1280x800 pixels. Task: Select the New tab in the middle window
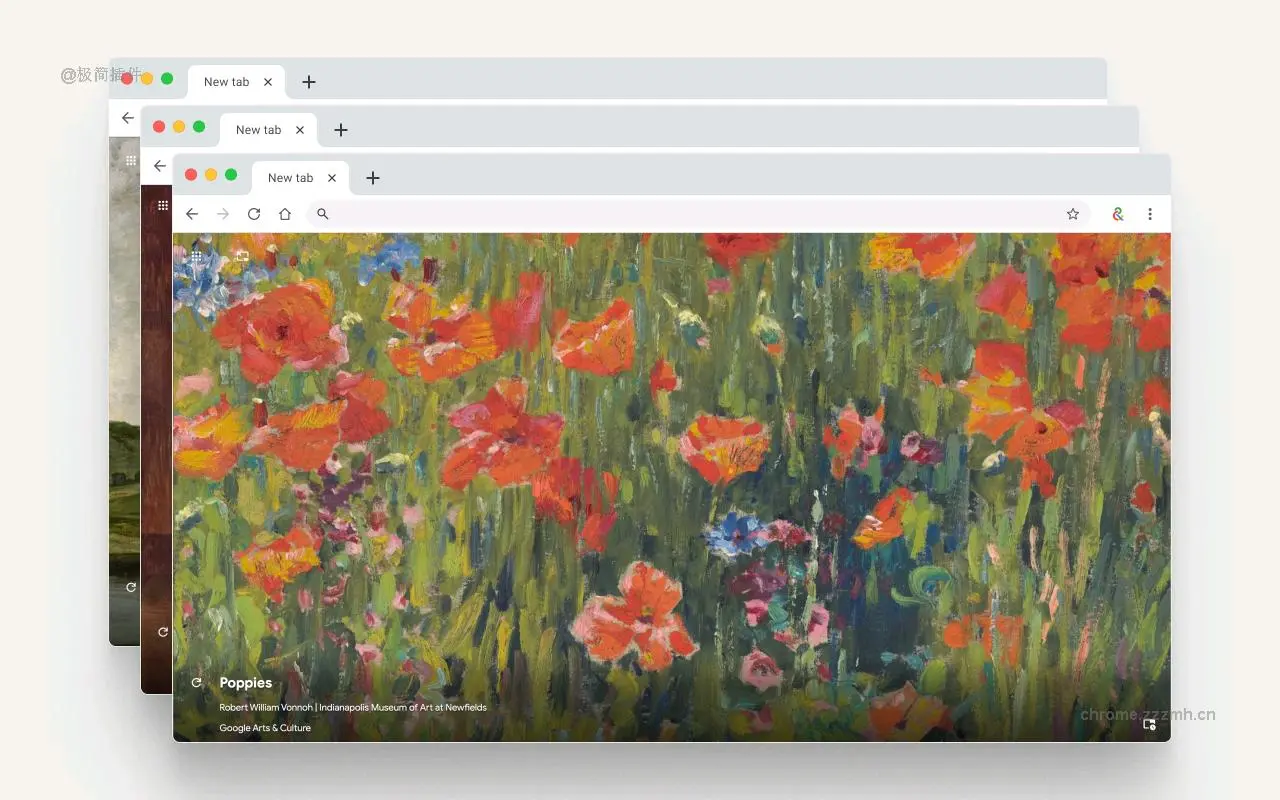pos(258,129)
